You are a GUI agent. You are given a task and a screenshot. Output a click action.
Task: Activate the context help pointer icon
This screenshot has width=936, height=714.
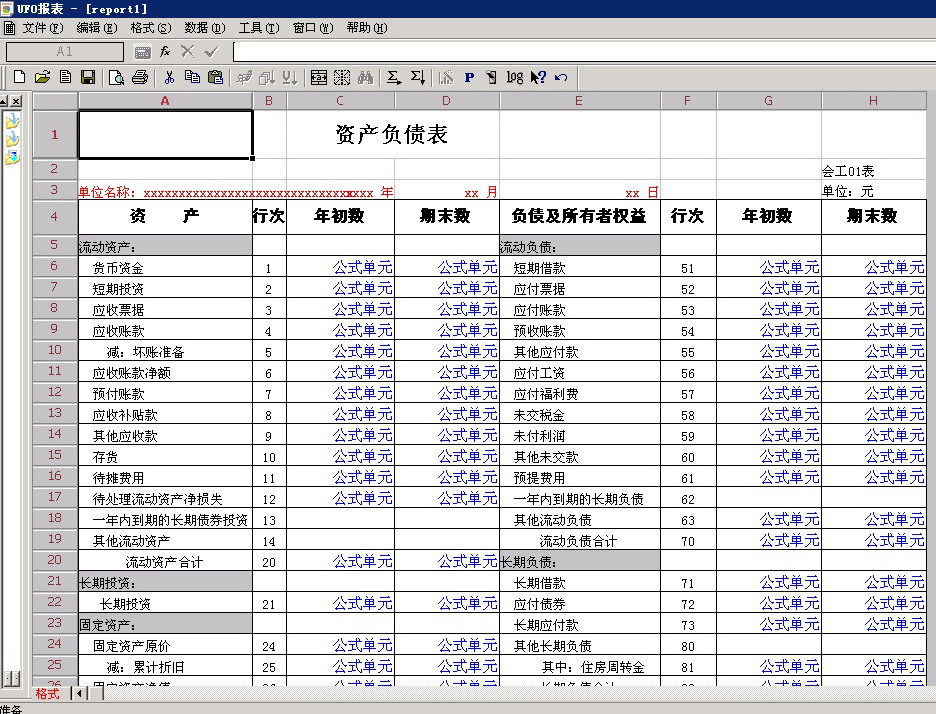(x=538, y=77)
